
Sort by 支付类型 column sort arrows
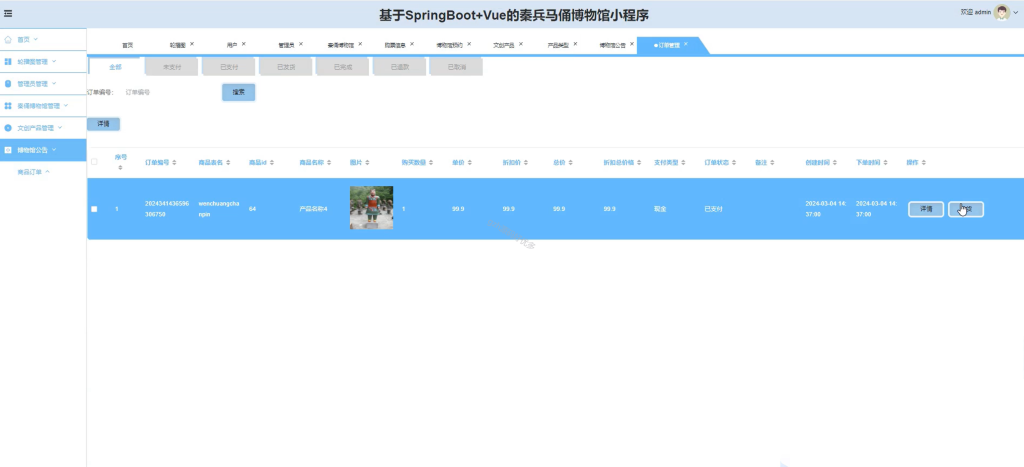click(684, 162)
